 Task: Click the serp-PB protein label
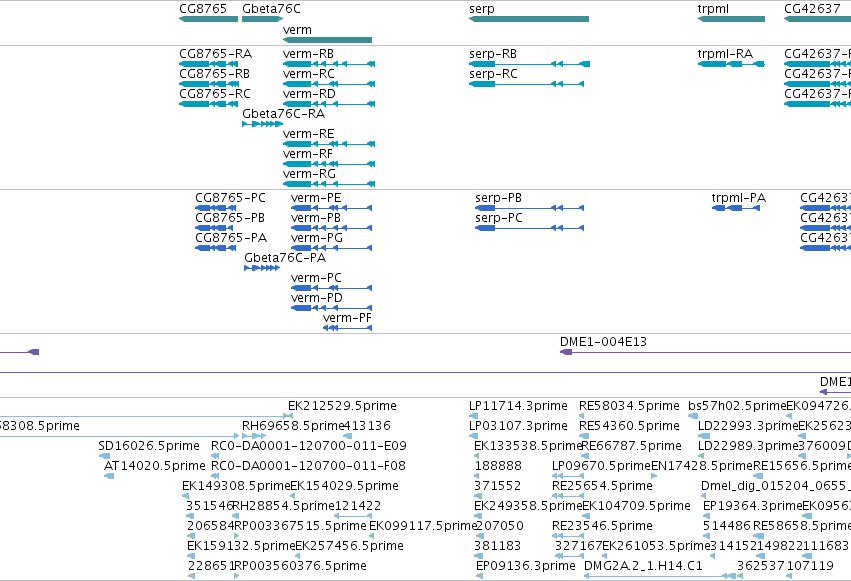[x=498, y=198]
